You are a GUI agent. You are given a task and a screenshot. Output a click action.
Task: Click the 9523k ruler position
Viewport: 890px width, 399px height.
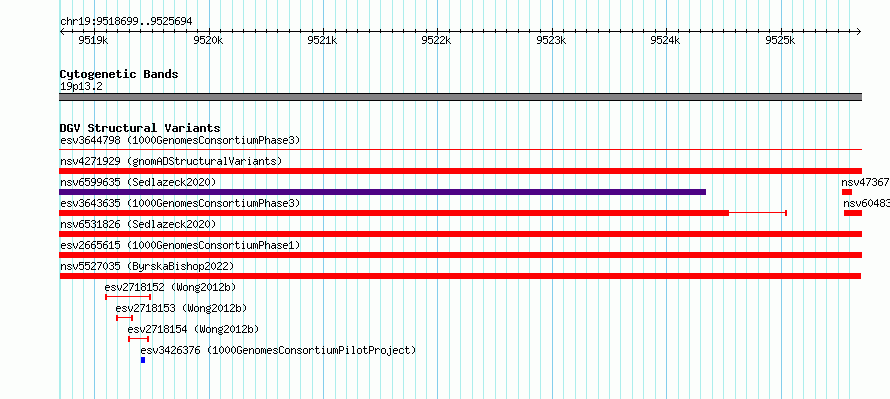tap(552, 40)
